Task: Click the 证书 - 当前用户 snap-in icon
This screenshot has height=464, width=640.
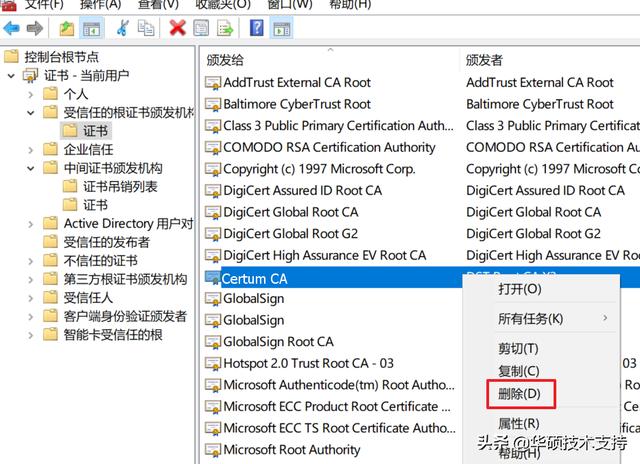Action: pos(31,75)
